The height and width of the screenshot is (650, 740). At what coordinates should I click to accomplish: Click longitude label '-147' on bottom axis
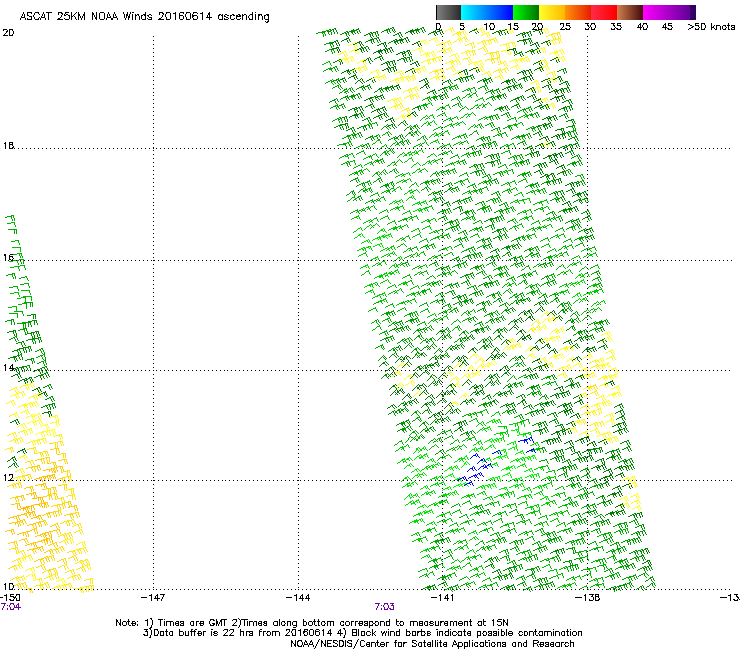(x=153, y=598)
